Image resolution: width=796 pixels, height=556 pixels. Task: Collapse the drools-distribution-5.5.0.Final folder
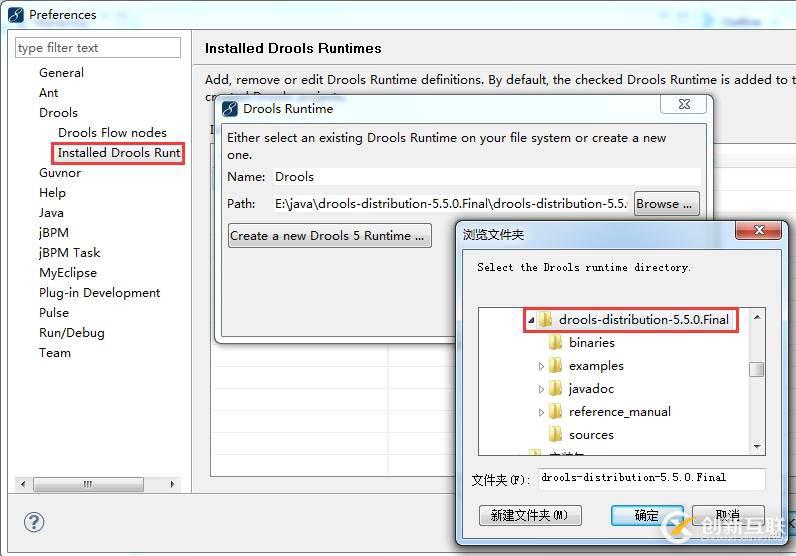pos(531,320)
